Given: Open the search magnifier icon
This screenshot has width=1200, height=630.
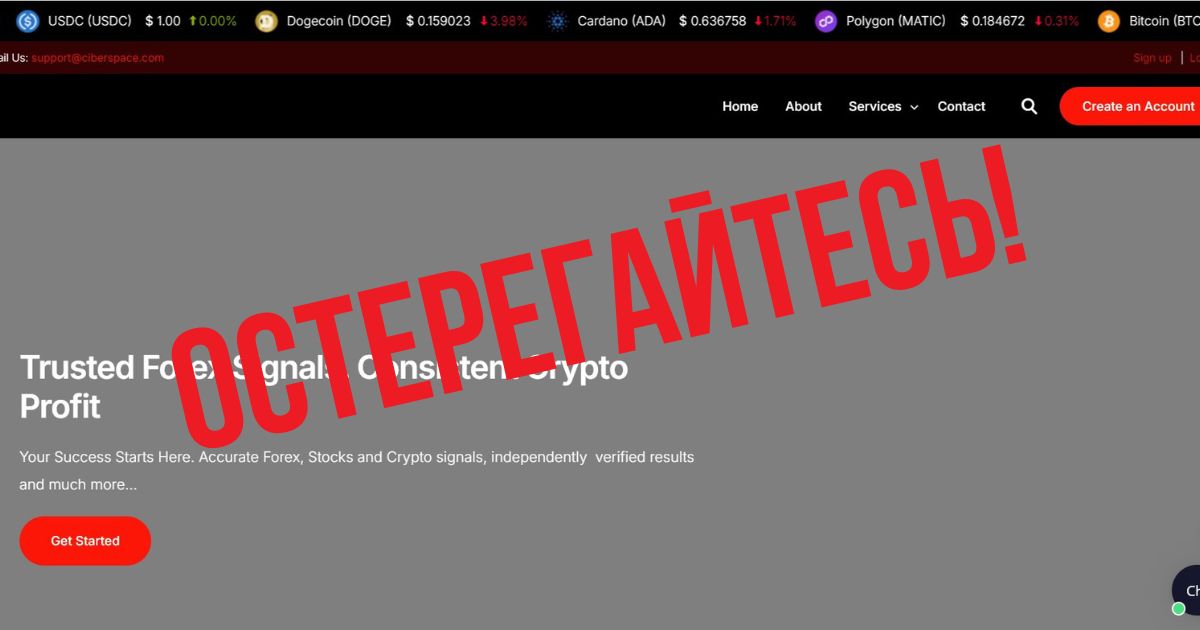Looking at the screenshot, I should click(x=1029, y=106).
